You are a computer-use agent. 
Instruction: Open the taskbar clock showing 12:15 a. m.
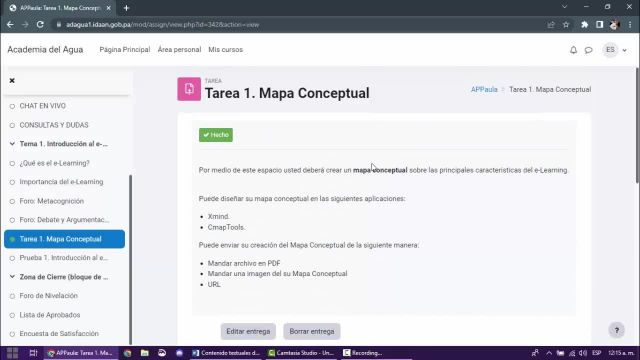(x=621, y=353)
